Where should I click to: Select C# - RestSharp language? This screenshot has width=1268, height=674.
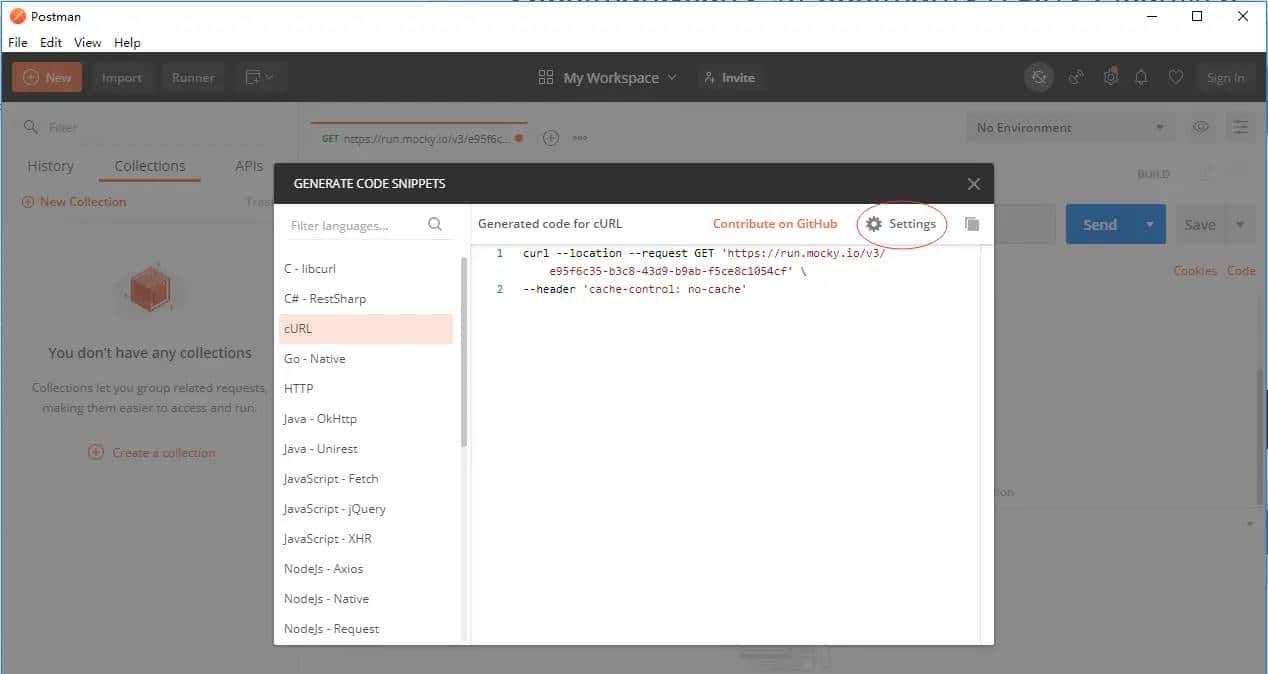tap(366, 299)
